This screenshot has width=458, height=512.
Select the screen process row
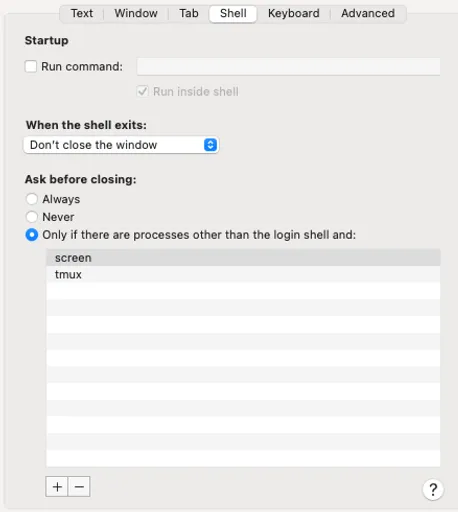[243, 258]
